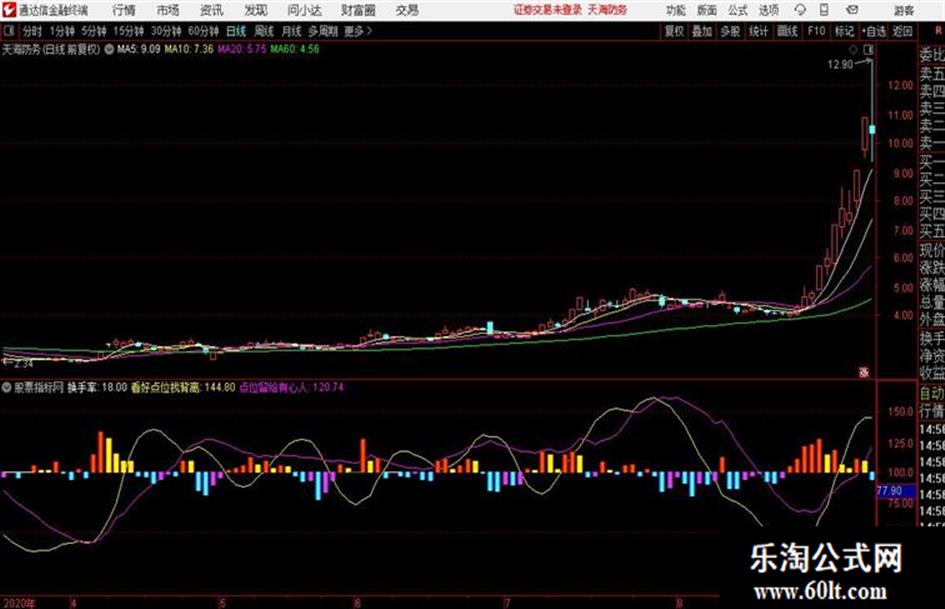This screenshot has height=609, width=945.
Task: Click the red 涨 marker icon
Action: point(864,373)
